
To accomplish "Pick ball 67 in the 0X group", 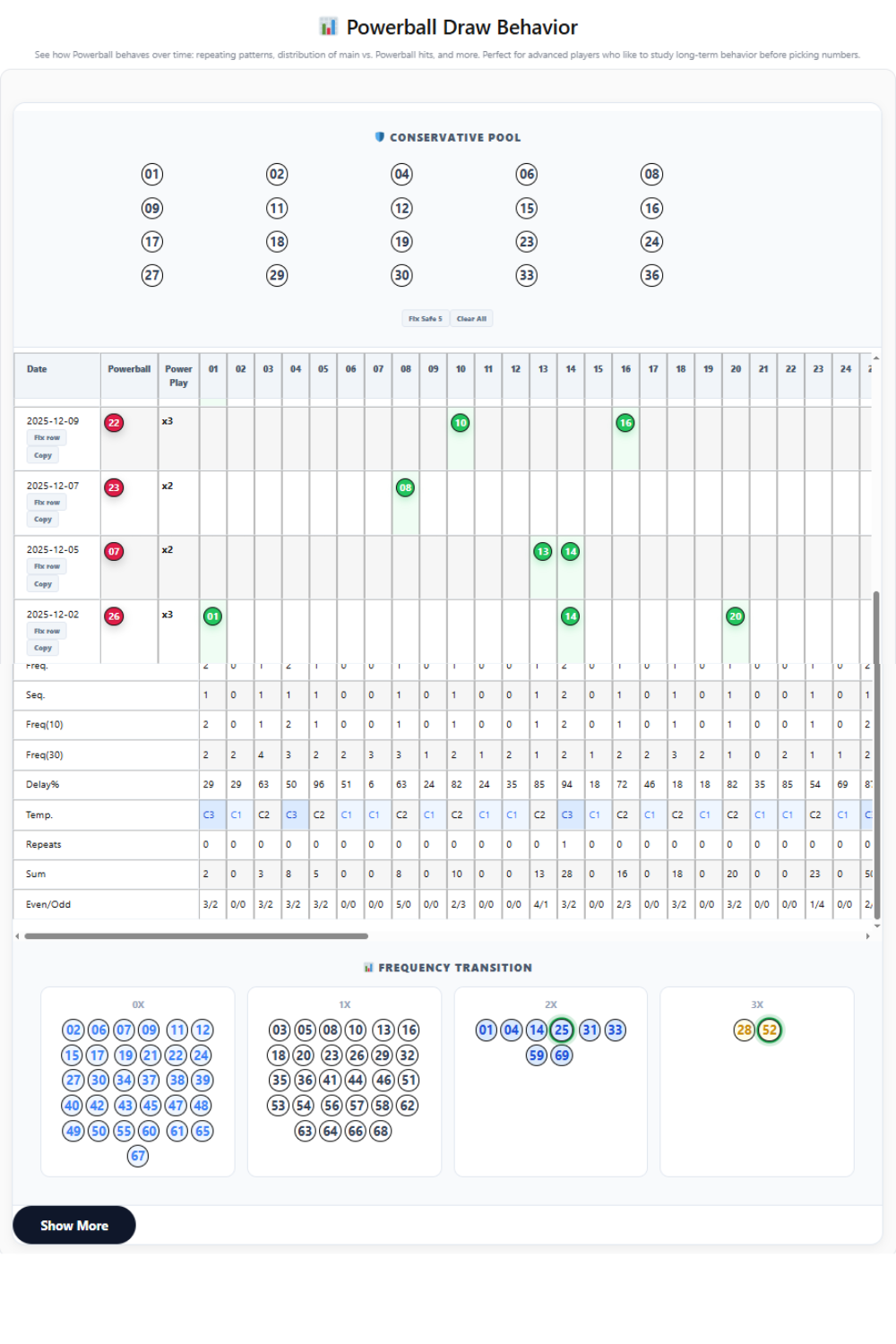I will pos(138,1156).
